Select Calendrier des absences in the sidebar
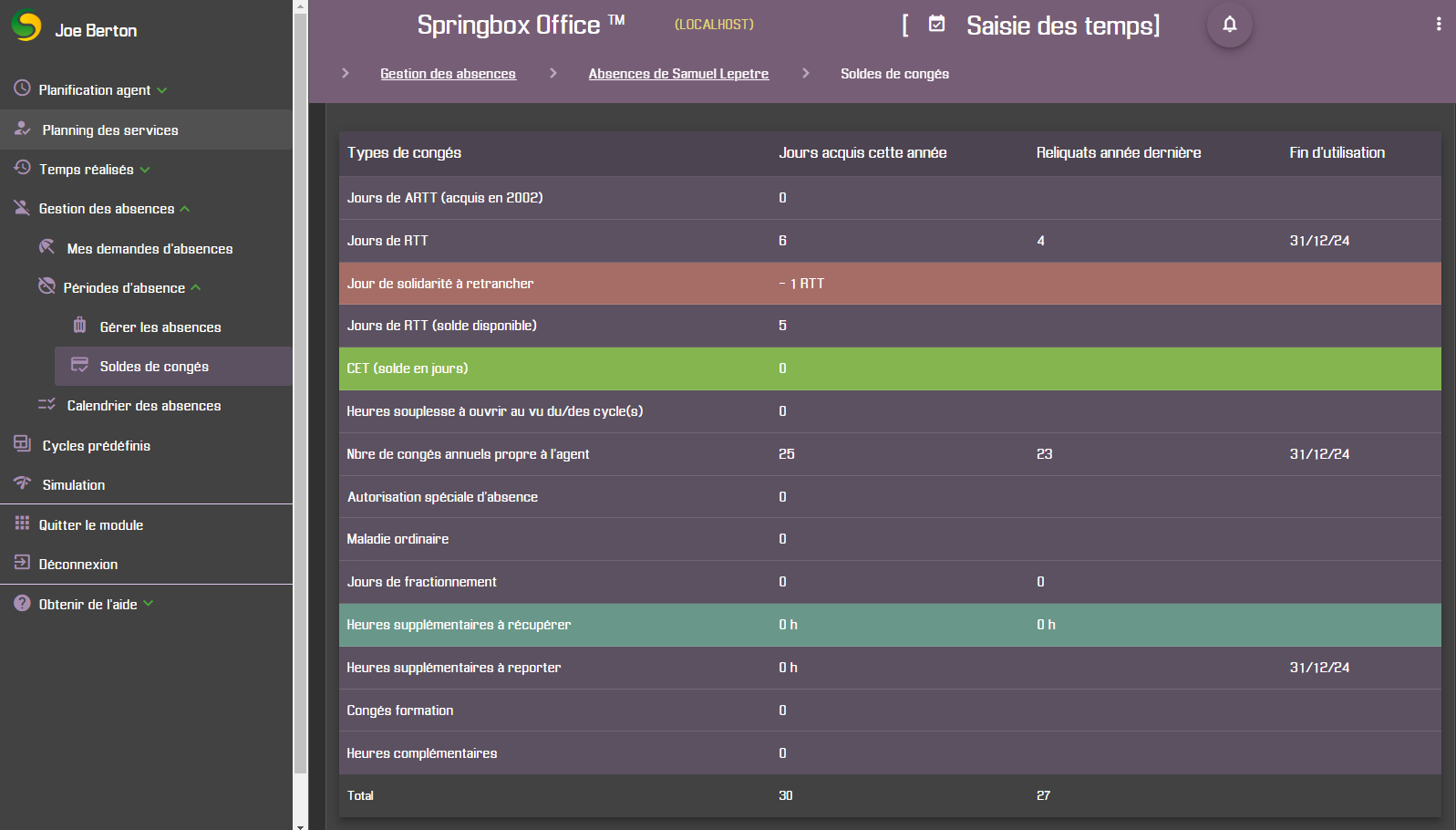1456x830 pixels. (144, 406)
